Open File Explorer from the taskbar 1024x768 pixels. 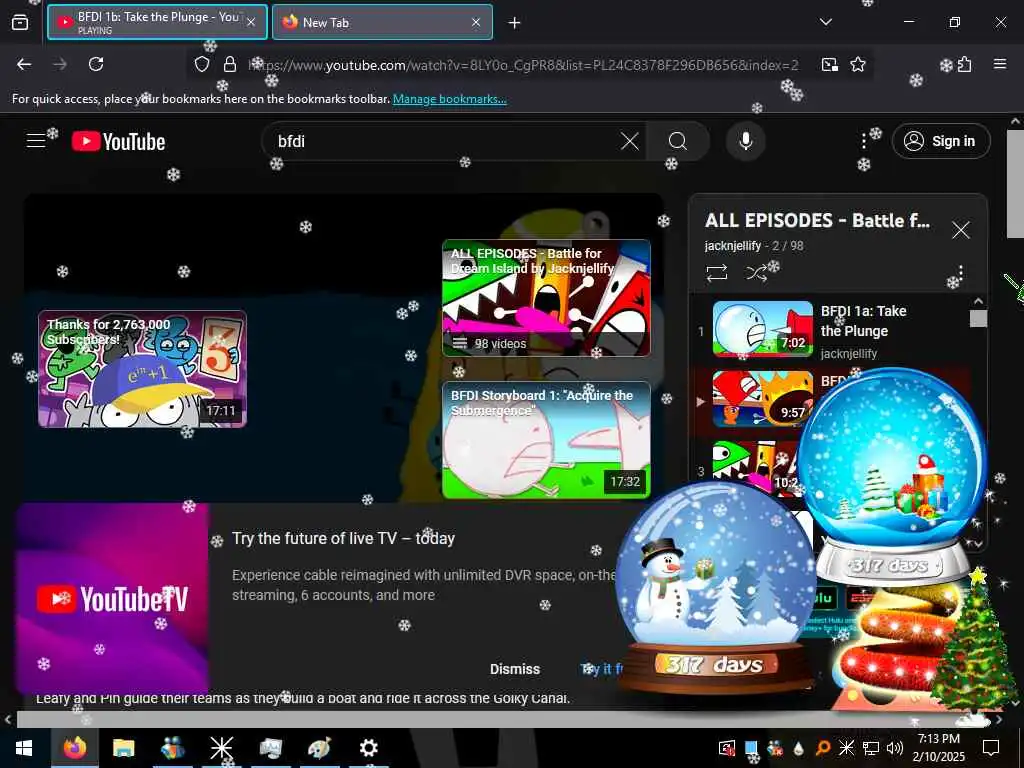[x=123, y=748]
